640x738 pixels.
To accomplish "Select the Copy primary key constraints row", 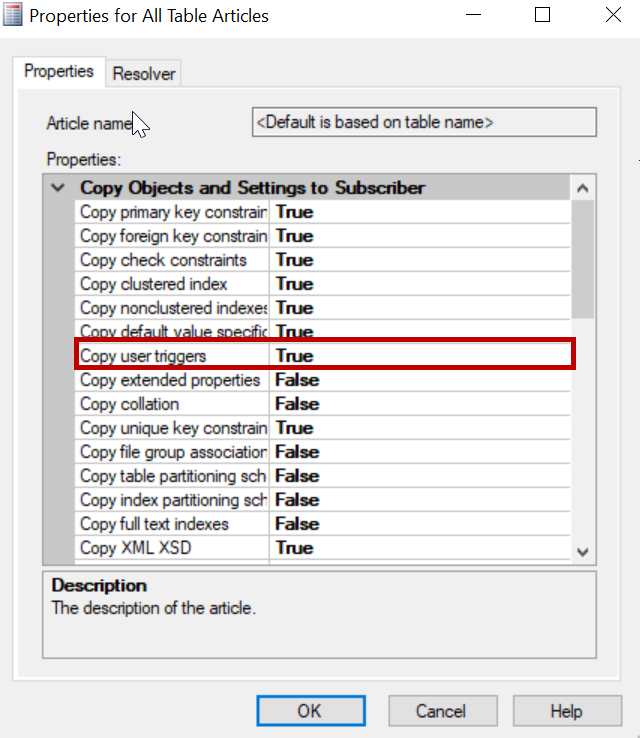I will coord(172,212).
